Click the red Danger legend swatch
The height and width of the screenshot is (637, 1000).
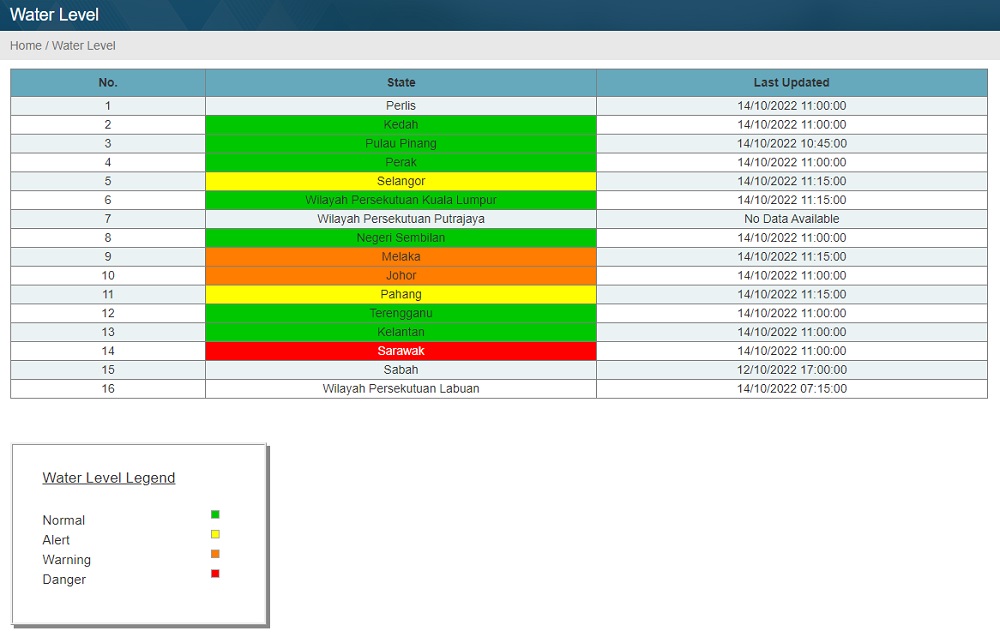[x=215, y=574]
